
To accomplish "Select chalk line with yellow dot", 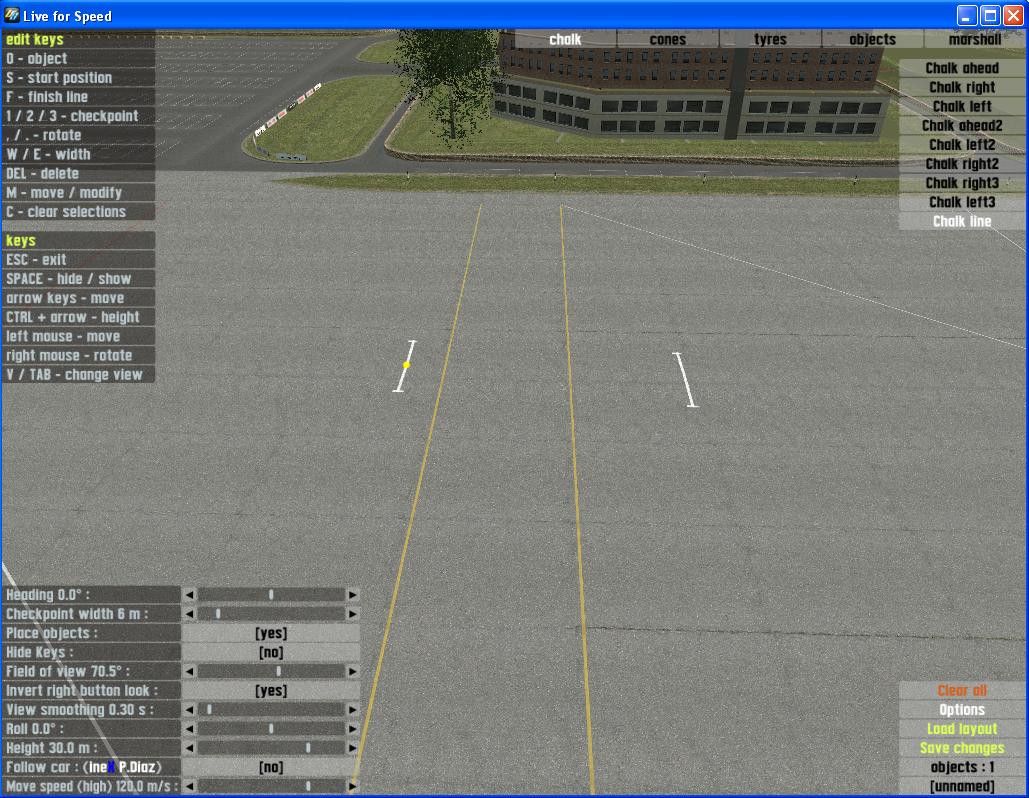I will [x=405, y=366].
